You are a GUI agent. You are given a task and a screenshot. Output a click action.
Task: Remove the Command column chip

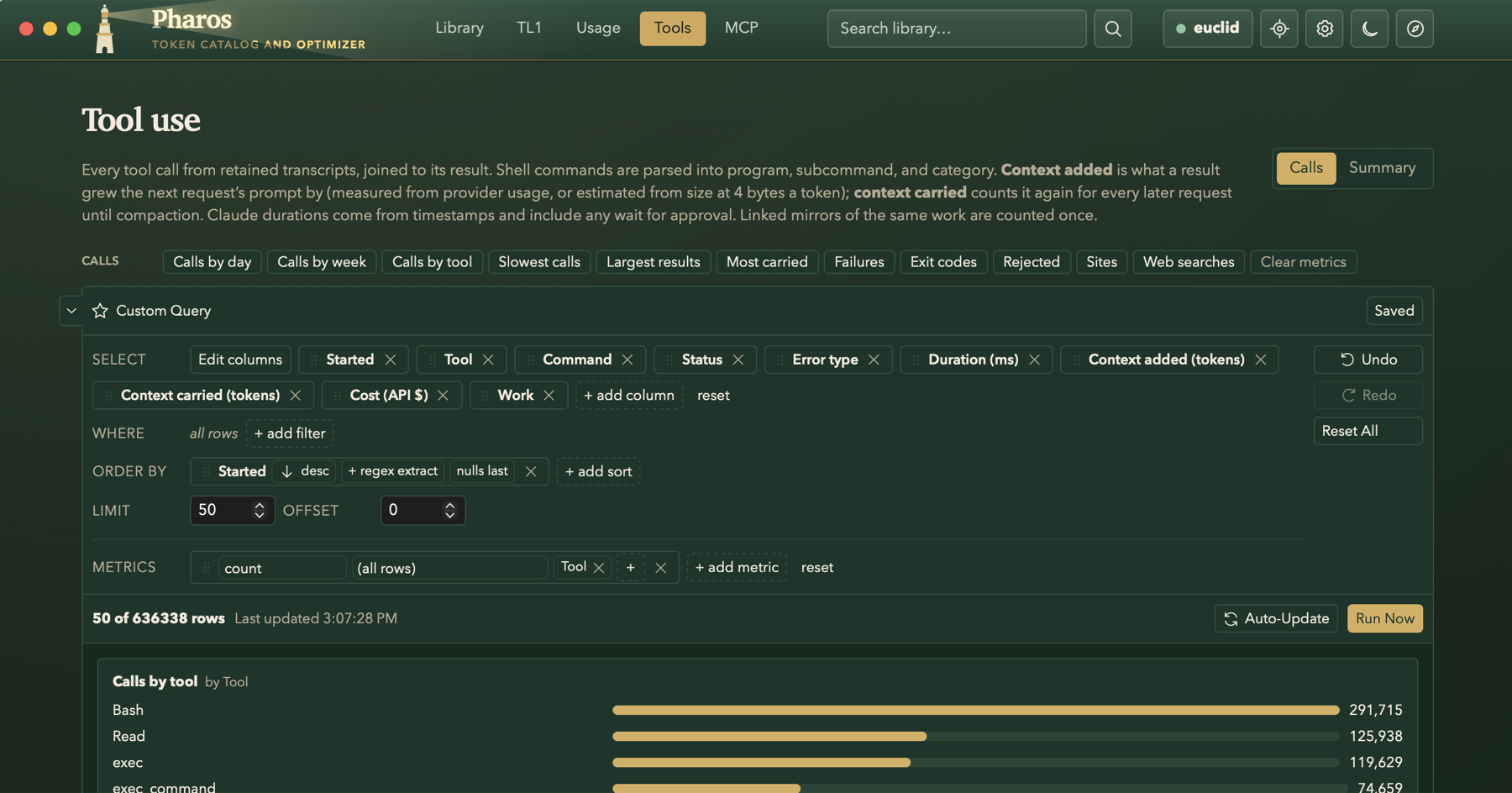coord(627,360)
